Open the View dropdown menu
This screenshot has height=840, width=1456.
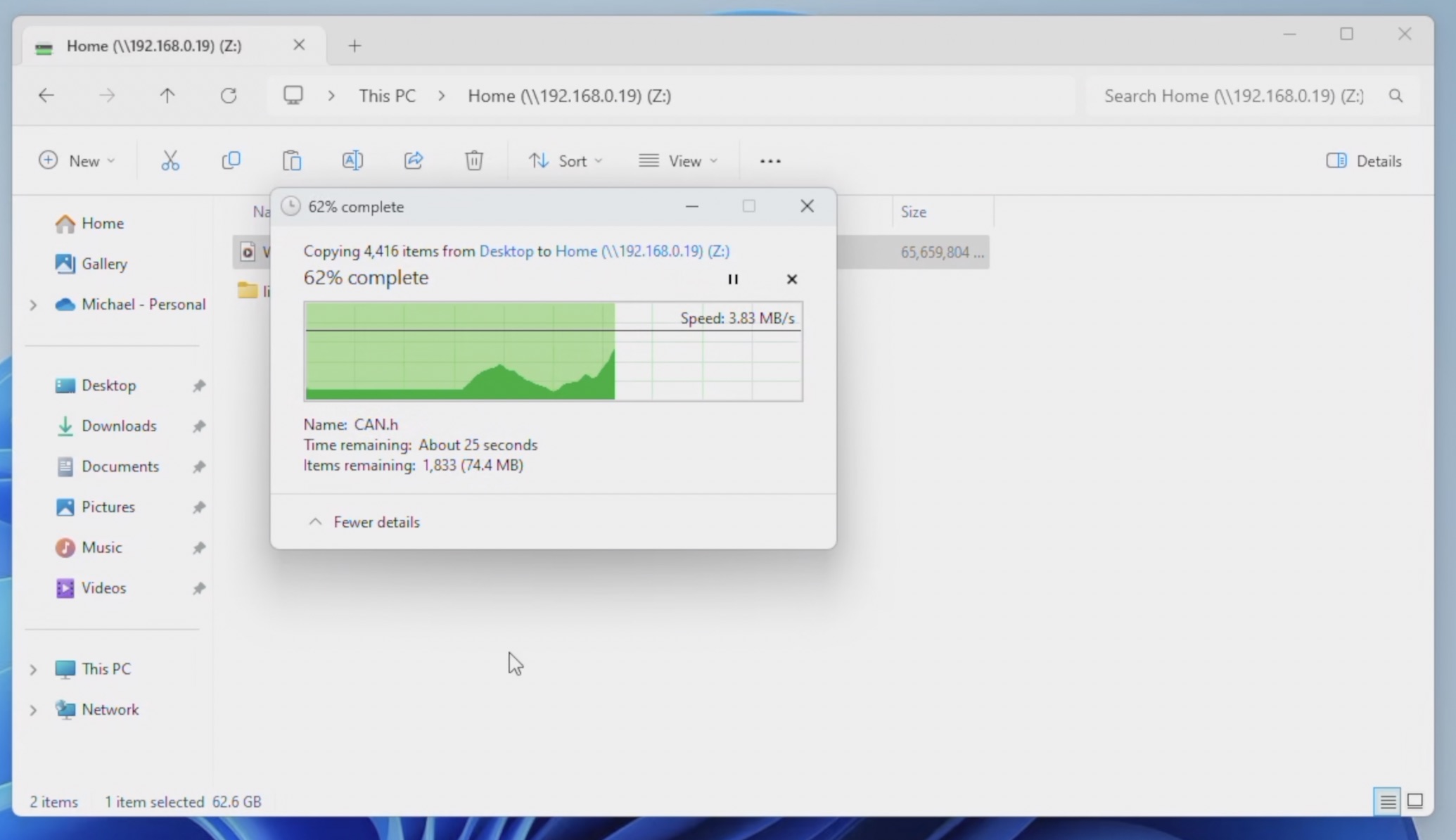(678, 161)
